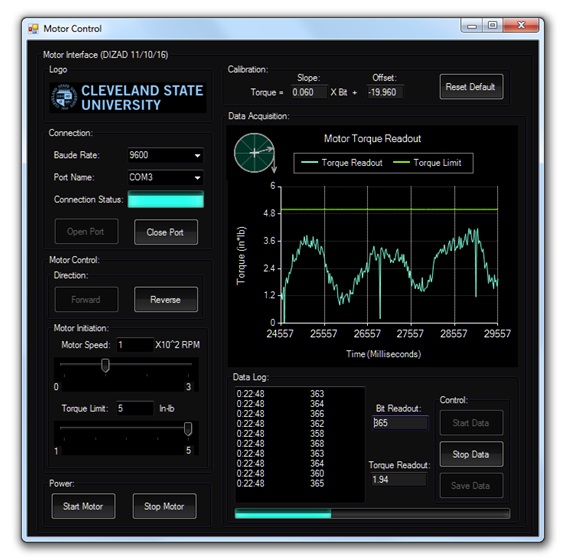Click the Close Port button

tap(166, 232)
